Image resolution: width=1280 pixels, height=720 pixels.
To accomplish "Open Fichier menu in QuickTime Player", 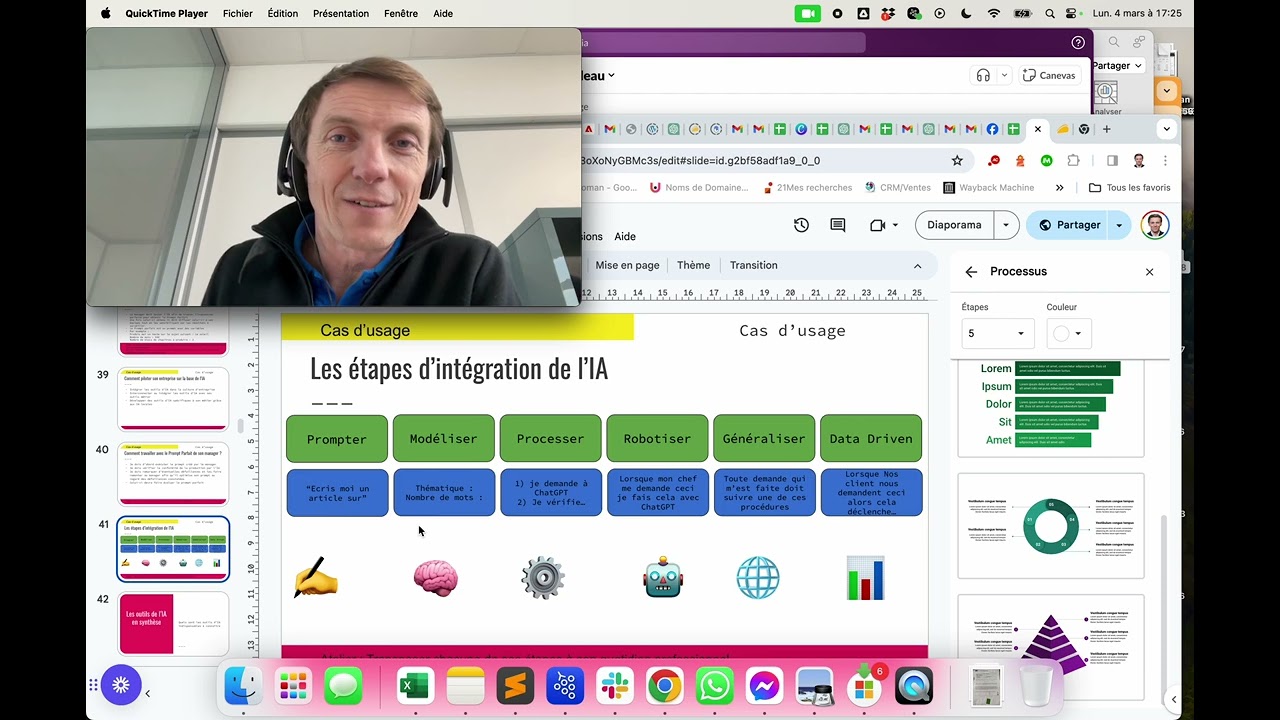I will coord(238,13).
